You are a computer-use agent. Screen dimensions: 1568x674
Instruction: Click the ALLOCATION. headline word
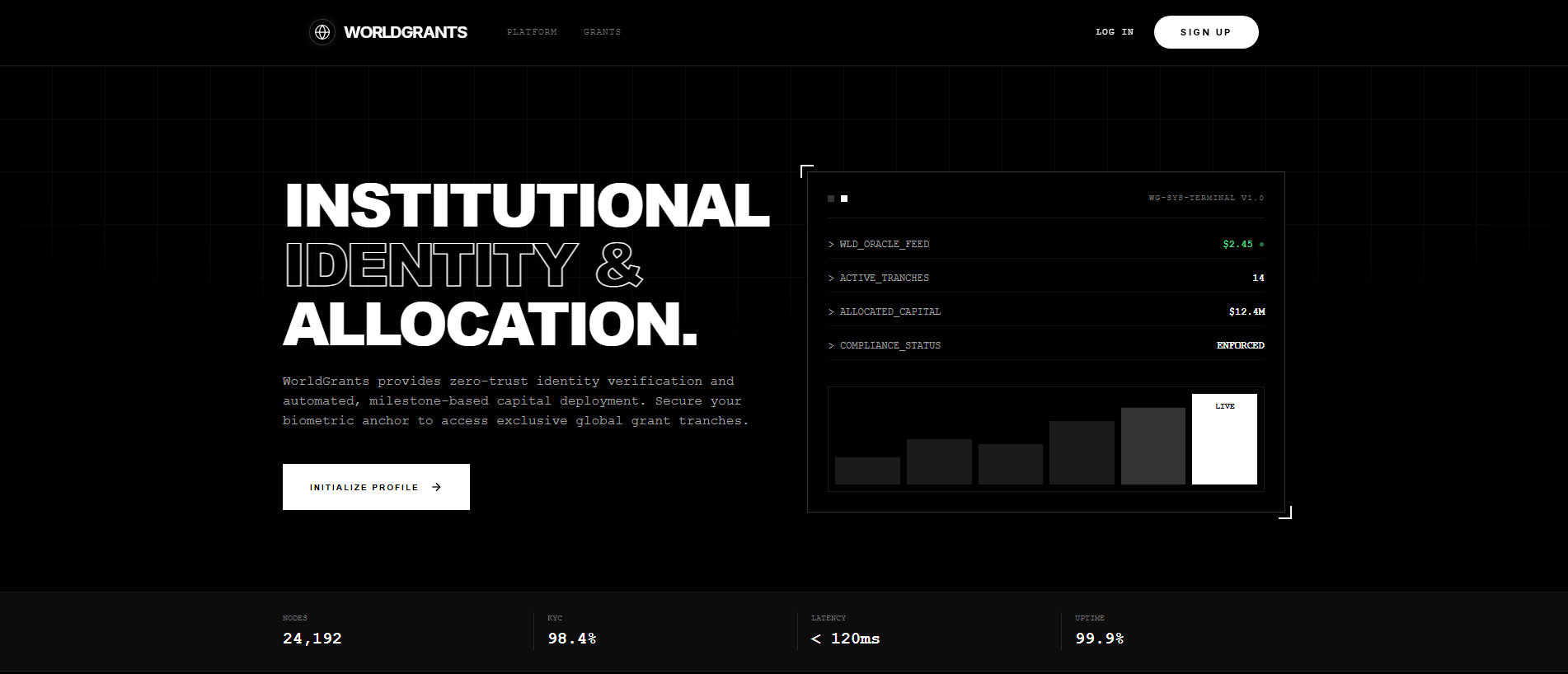491,324
